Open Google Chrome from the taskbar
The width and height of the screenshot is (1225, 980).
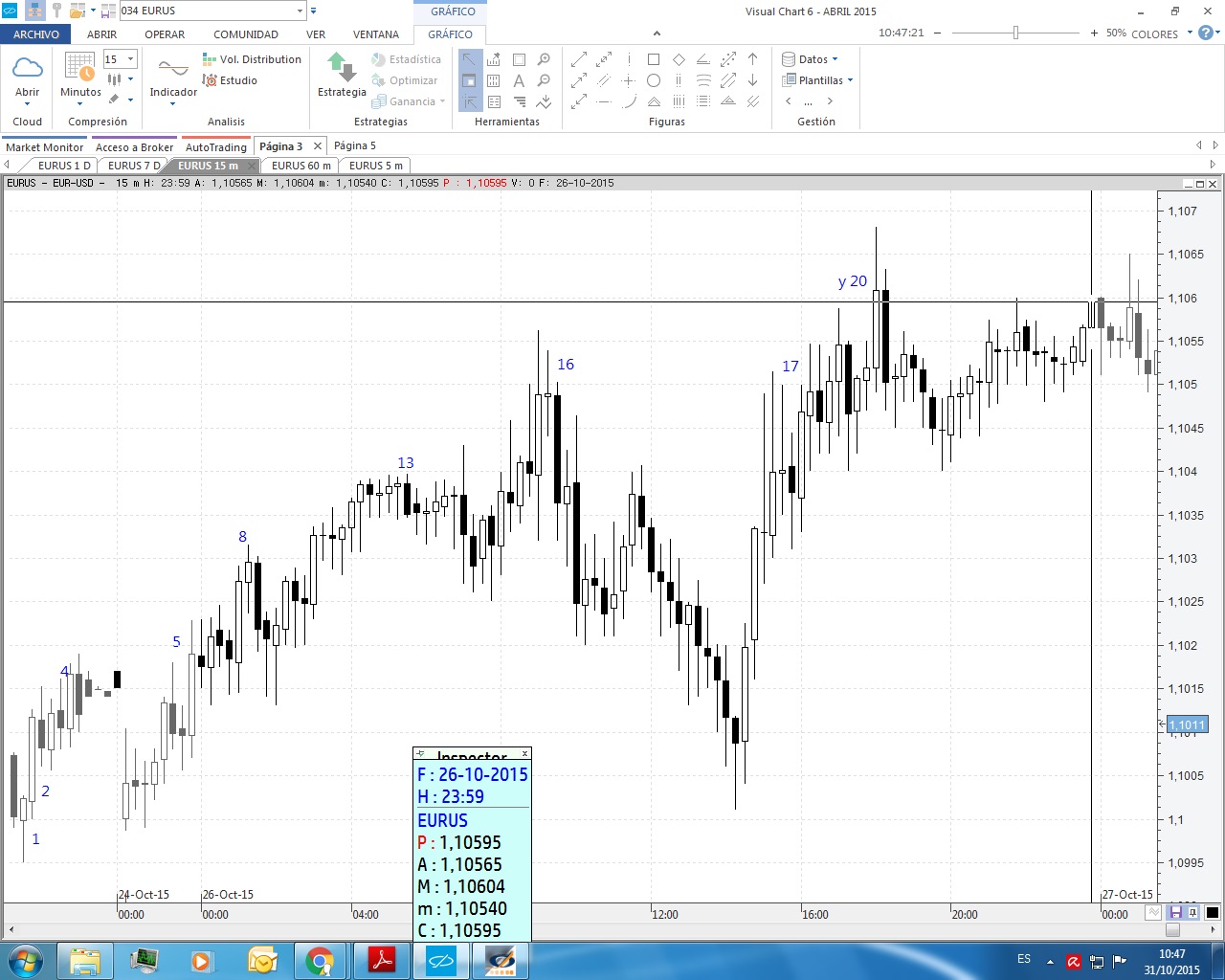pos(320,960)
